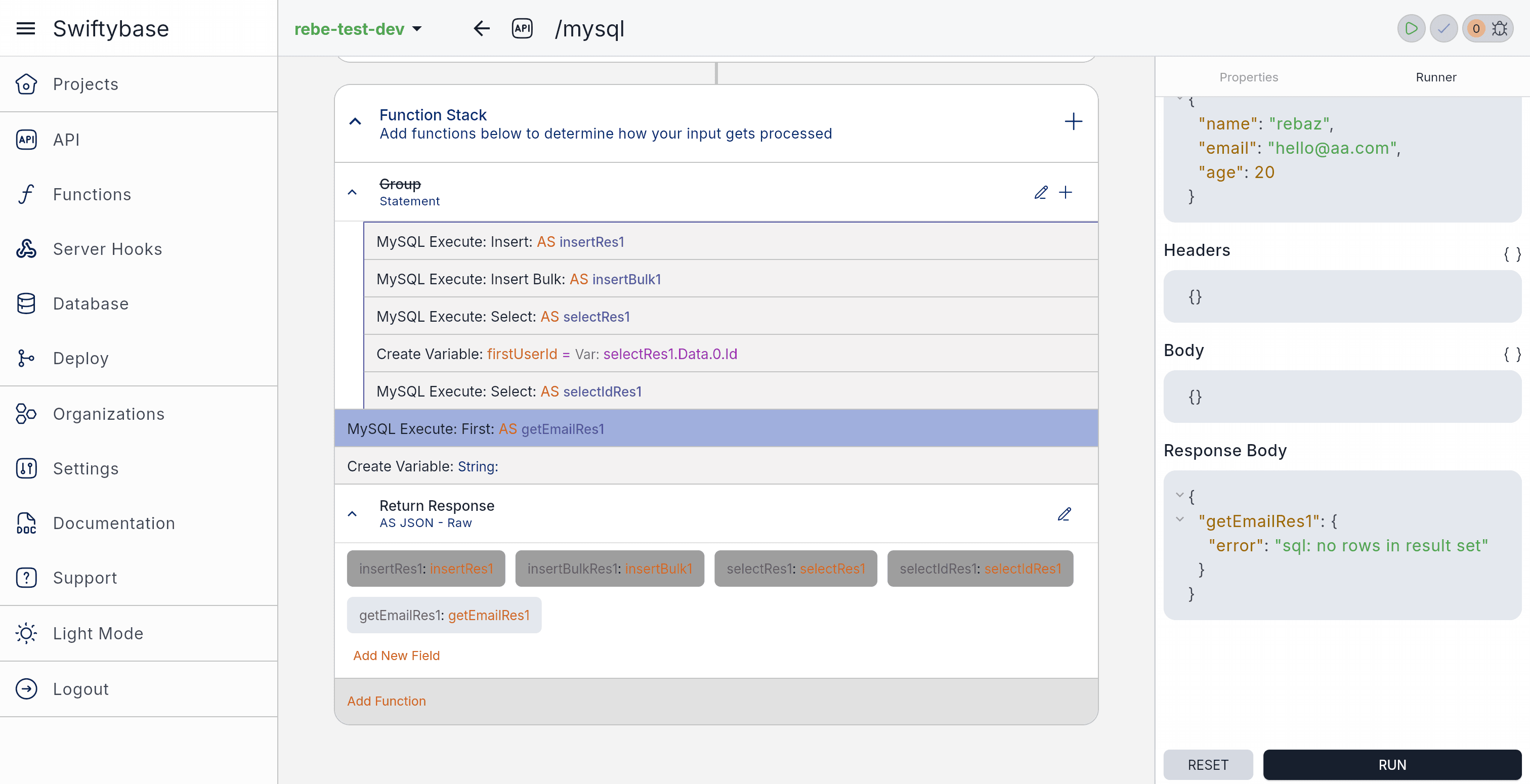The height and width of the screenshot is (784, 1530).
Task: Click the orange 0 counter badge
Action: [x=1476, y=28]
